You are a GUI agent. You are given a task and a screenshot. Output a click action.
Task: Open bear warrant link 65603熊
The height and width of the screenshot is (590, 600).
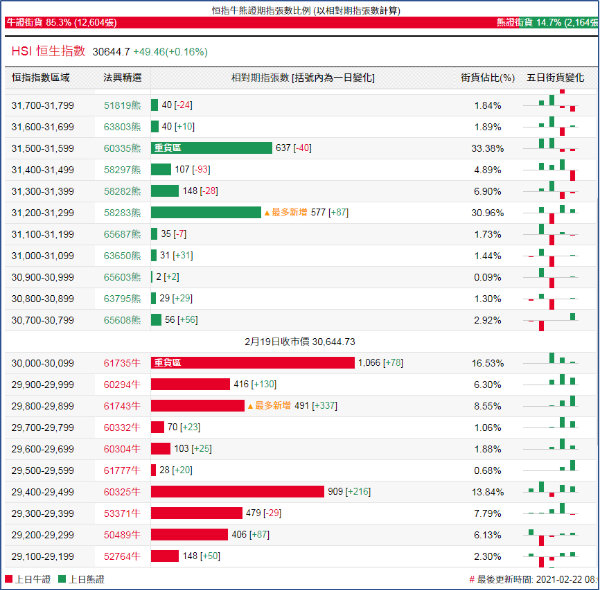tap(122, 277)
